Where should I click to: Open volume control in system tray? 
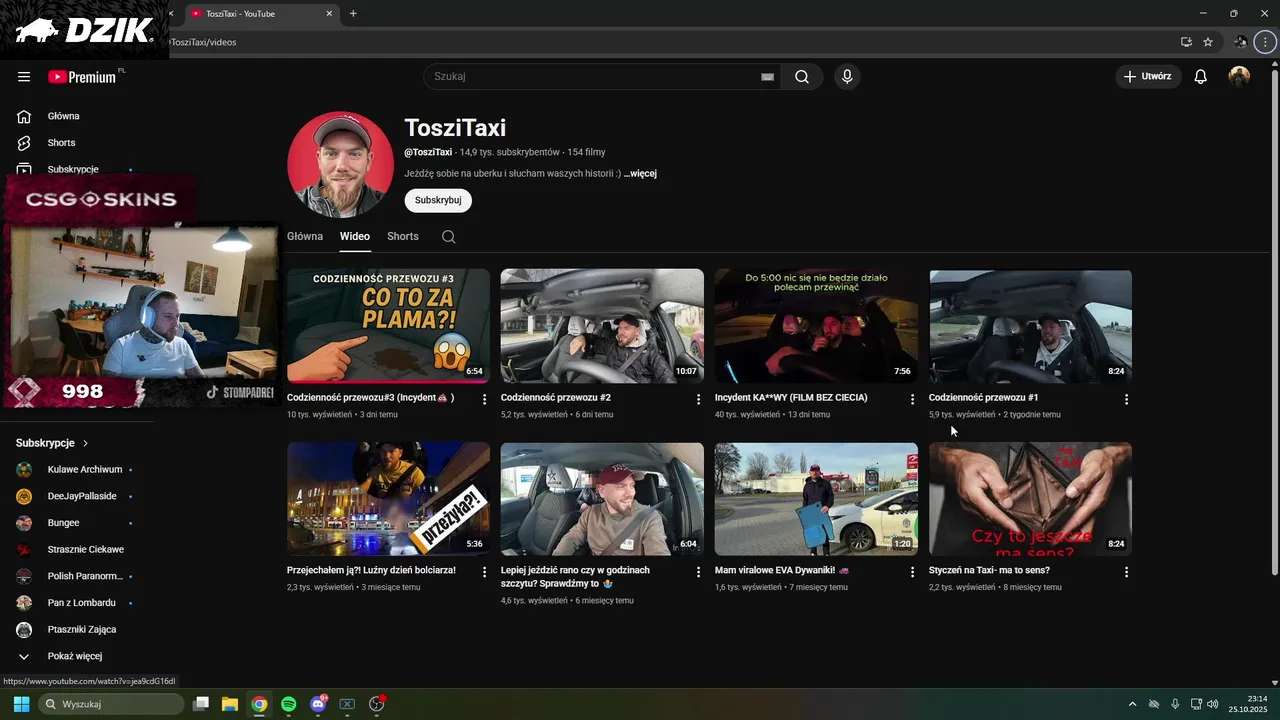coord(1213,704)
